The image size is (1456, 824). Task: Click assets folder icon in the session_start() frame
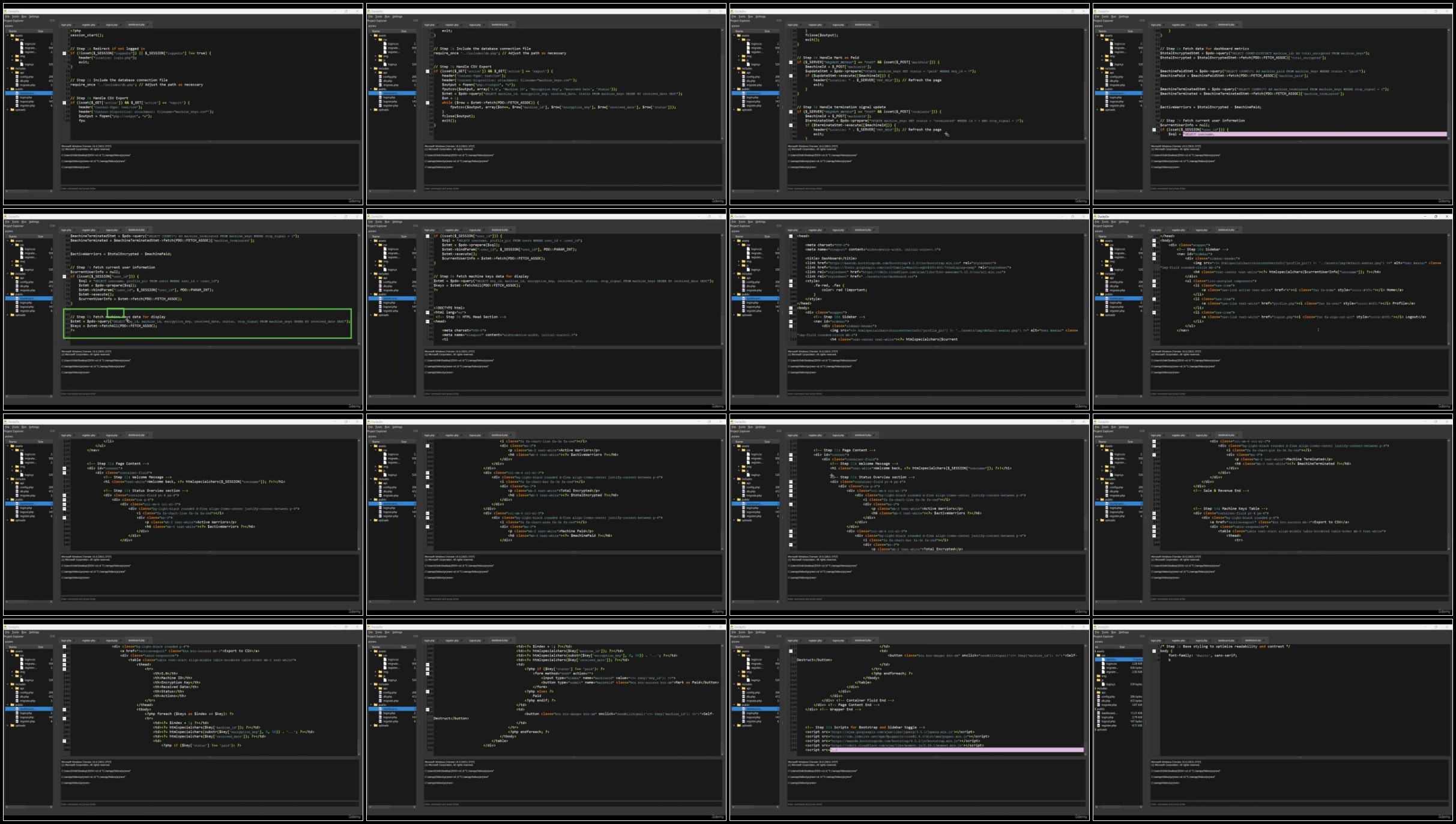[12, 35]
